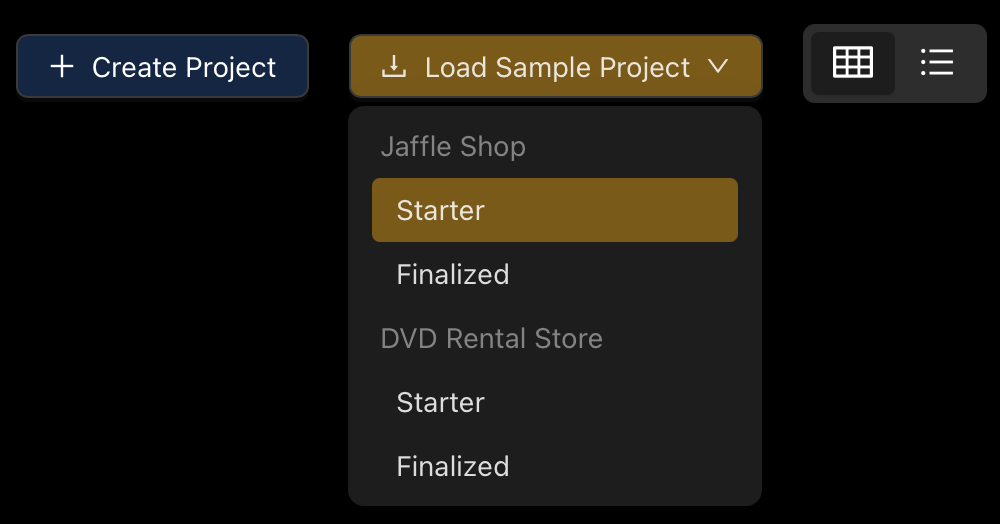Switch to the bulleted list view icon
1000x524 pixels.
(937, 63)
